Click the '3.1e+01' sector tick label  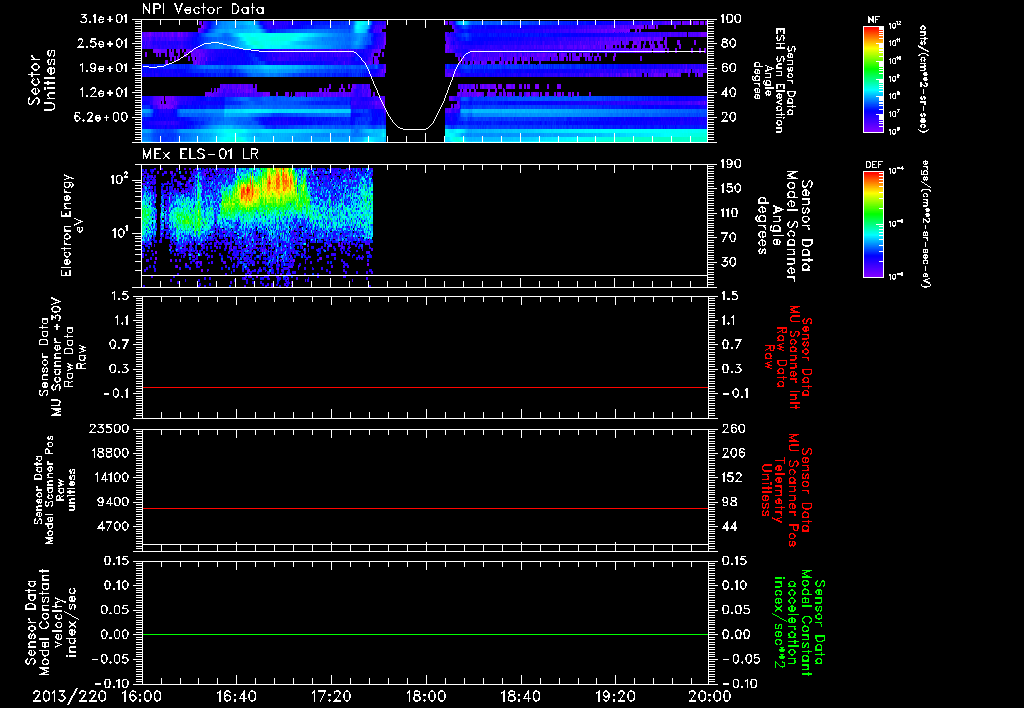[104, 19]
